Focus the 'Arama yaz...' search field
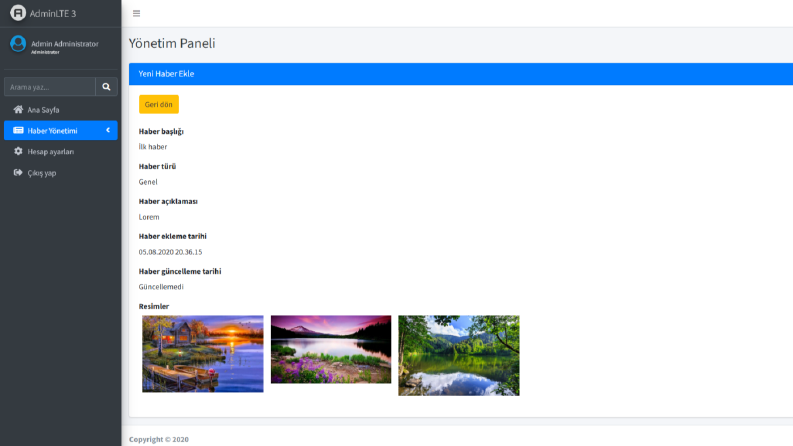793x446 pixels. [x=50, y=87]
